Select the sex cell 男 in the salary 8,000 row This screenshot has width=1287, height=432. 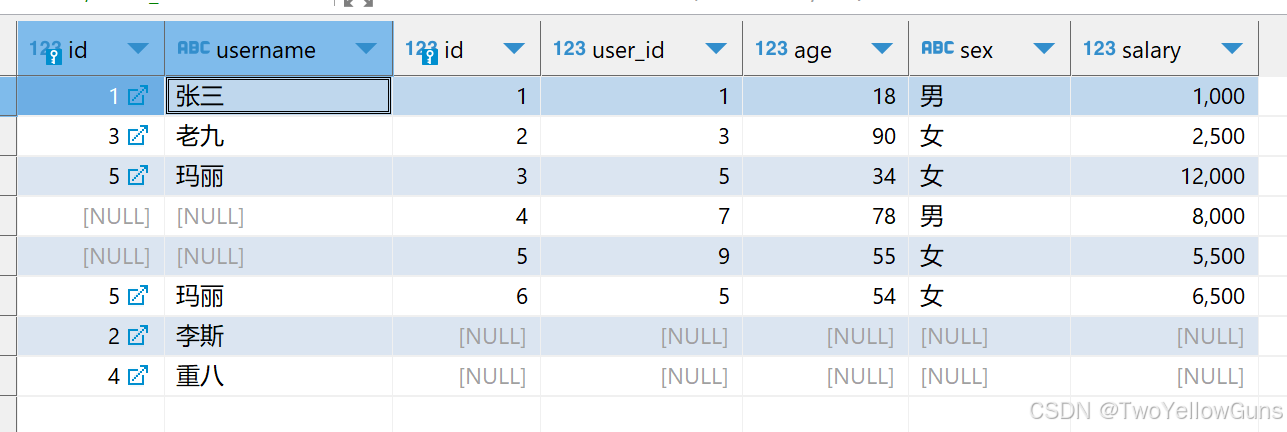point(989,216)
